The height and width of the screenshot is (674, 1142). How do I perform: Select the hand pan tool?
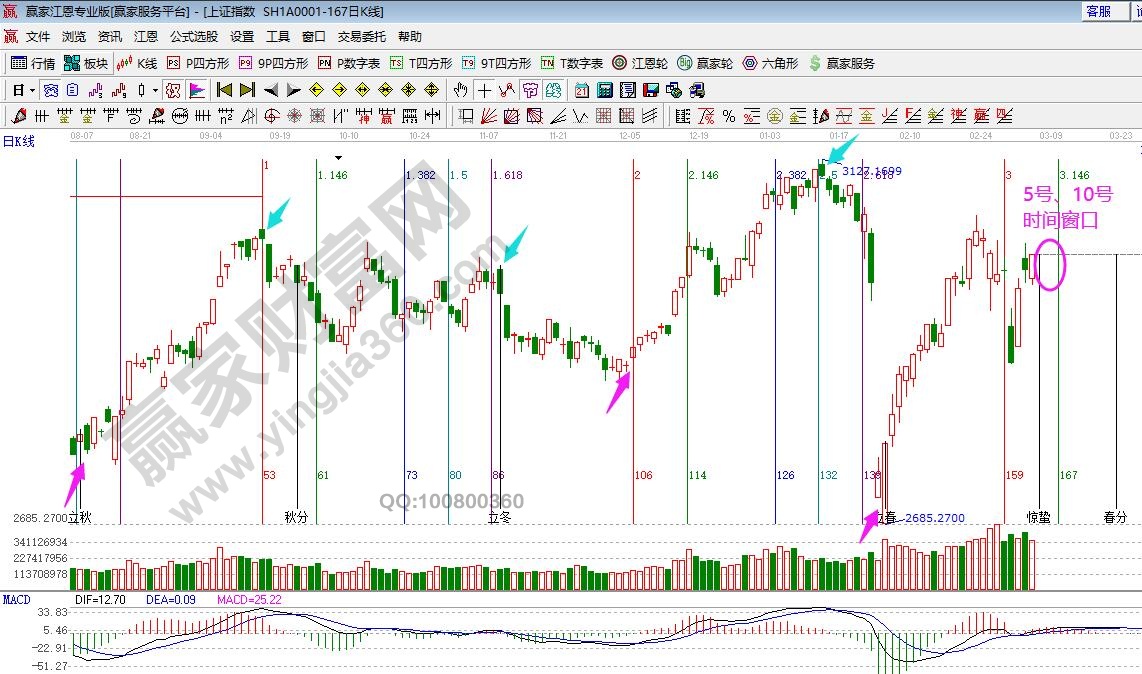coord(460,90)
